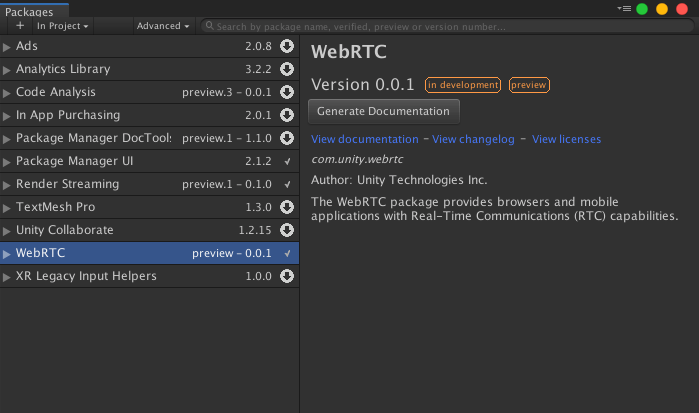Click update icon for Analytics Library
The height and width of the screenshot is (413, 699).
[x=287, y=69]
